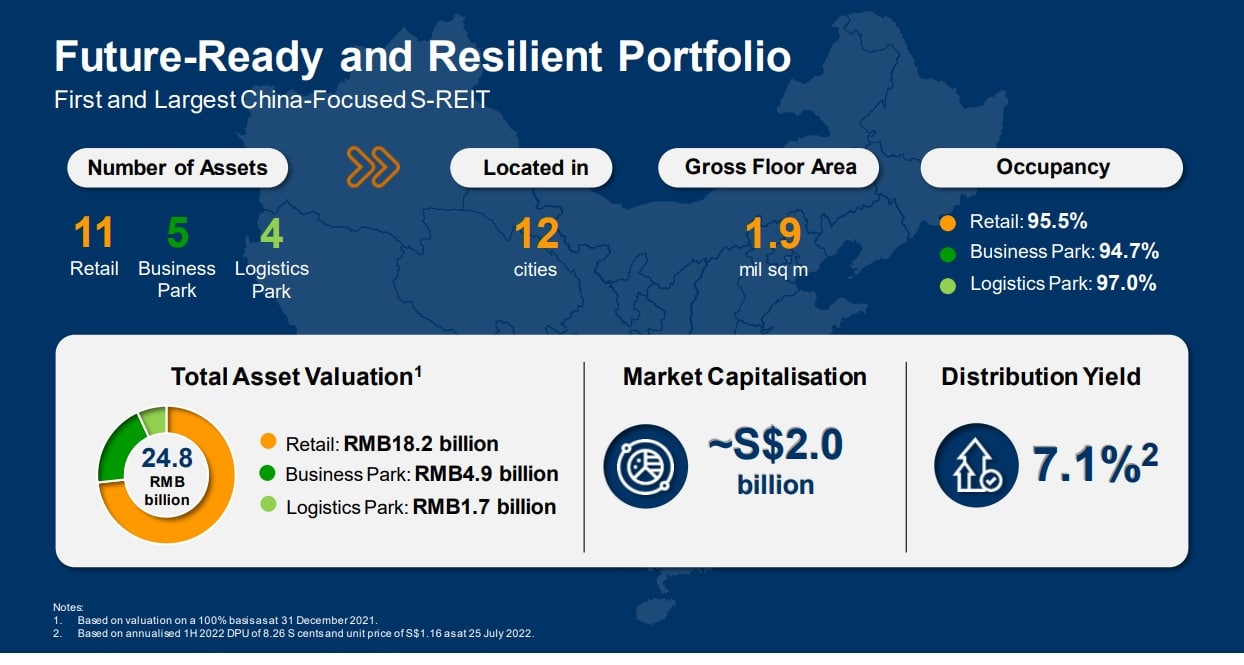
Task: Click the light green Logistics Park valuation legend dot
Action: click(x=267, y=506)
